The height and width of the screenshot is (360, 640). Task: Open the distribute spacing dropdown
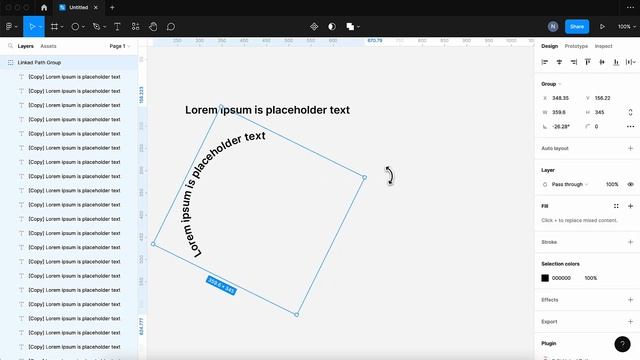(x=631, y=62)
